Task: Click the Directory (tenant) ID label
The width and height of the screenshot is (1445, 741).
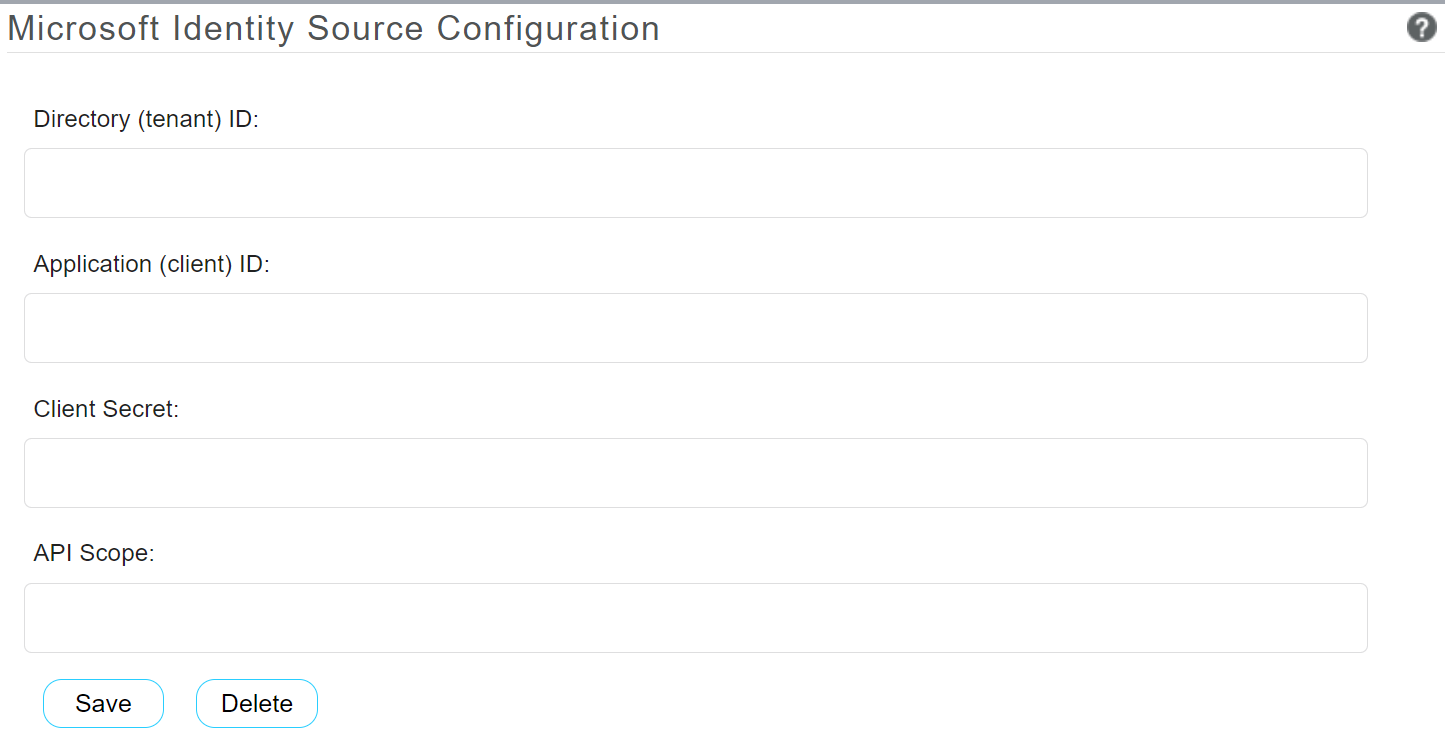Action: (146, 120)
